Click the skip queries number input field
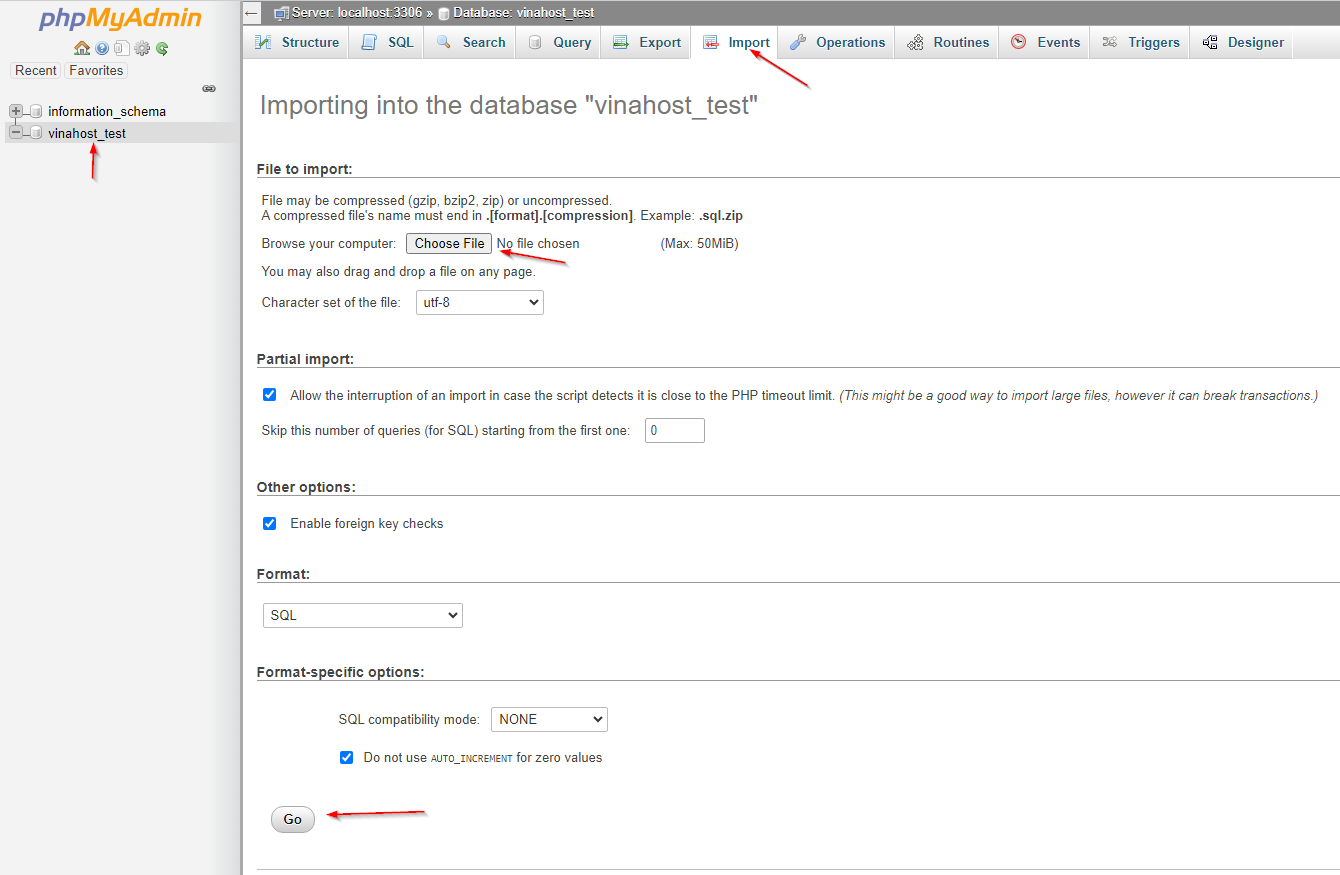The image size is (1340, 875). (x=674, y=431)
